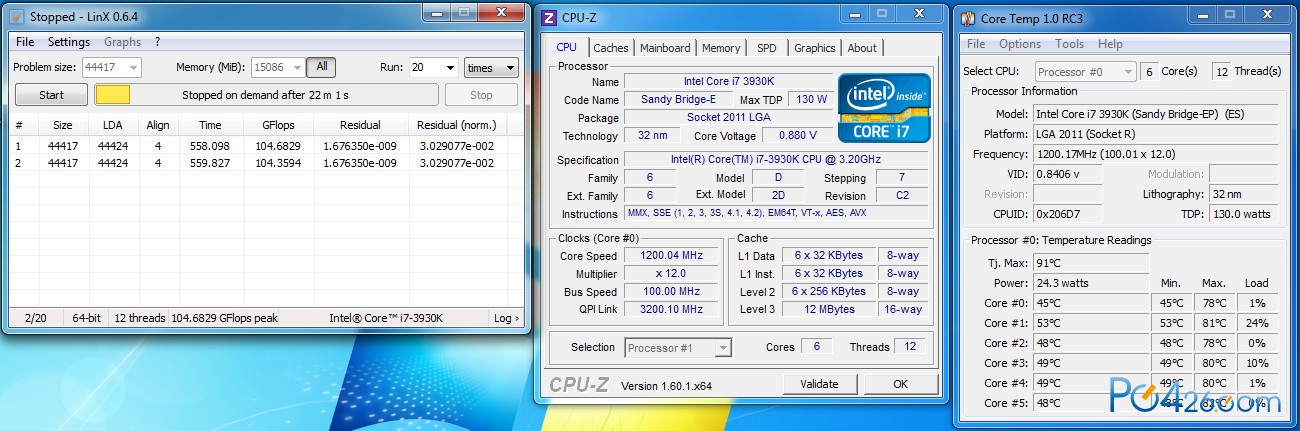Click the CPU-Z title bar Z icon

[550, 17]
